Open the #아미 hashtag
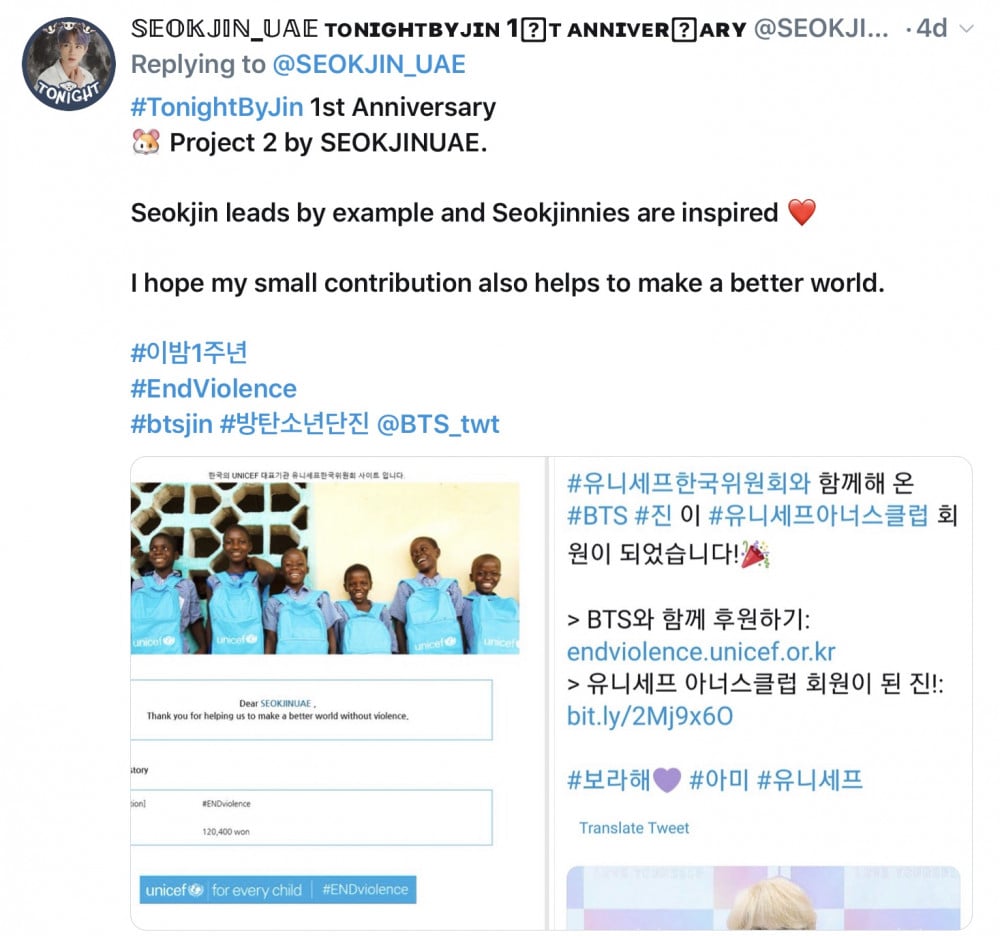This screenshot has width=1000, height=936. [719, 779]
